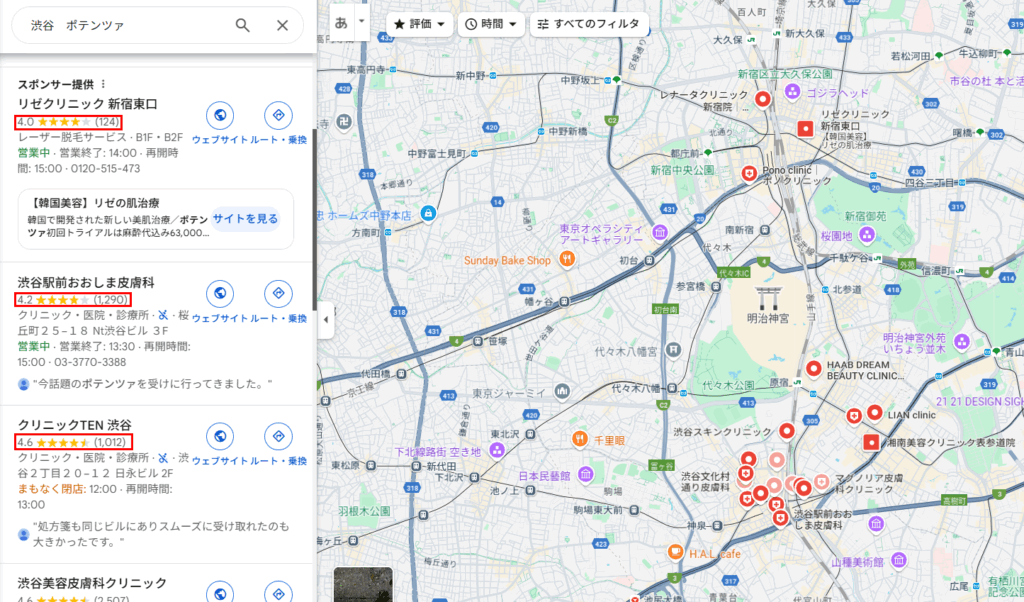Click the 千里眼 restaurant marker

(x=579, y=439)
